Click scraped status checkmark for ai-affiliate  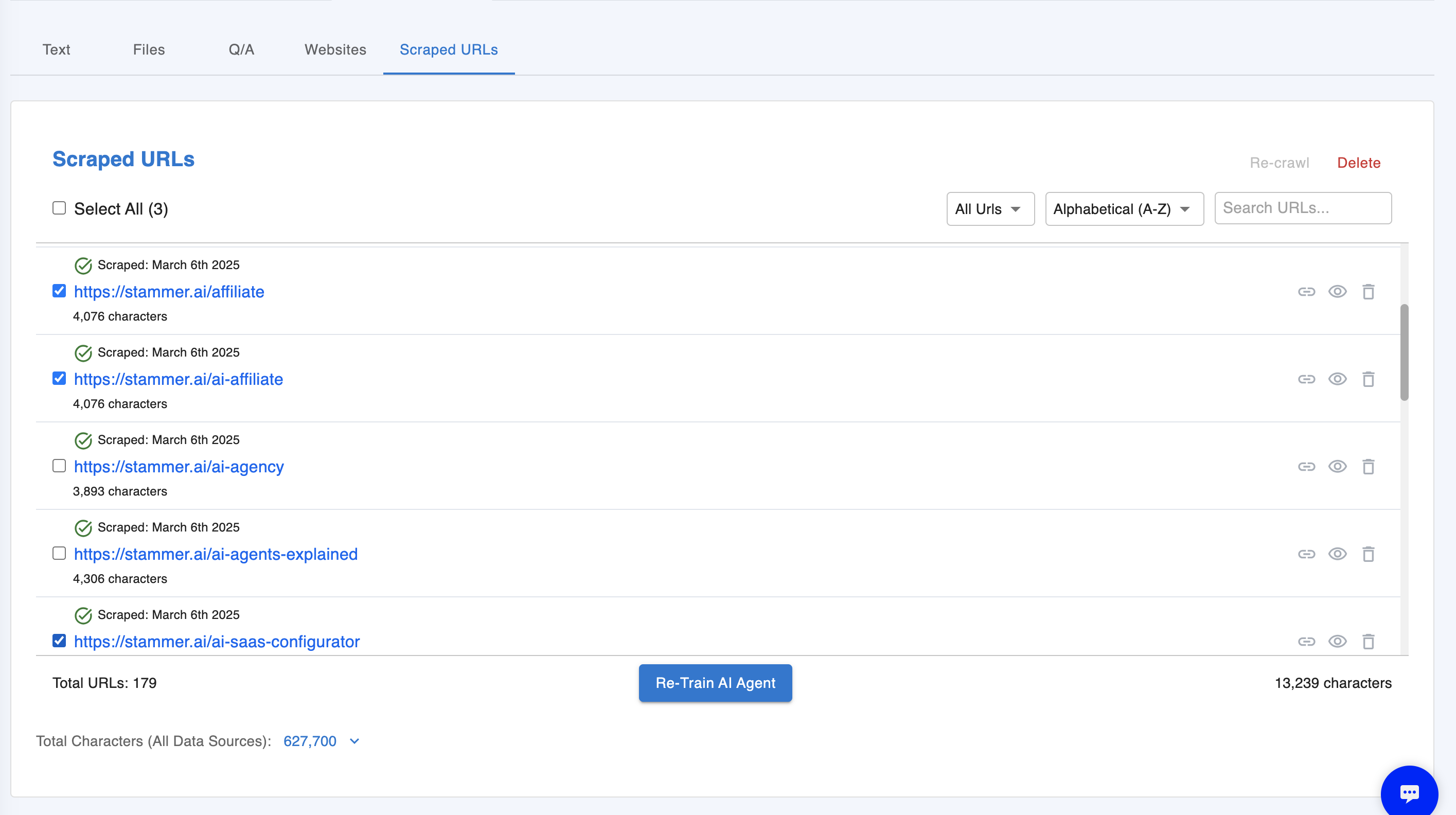coord(83,353)
